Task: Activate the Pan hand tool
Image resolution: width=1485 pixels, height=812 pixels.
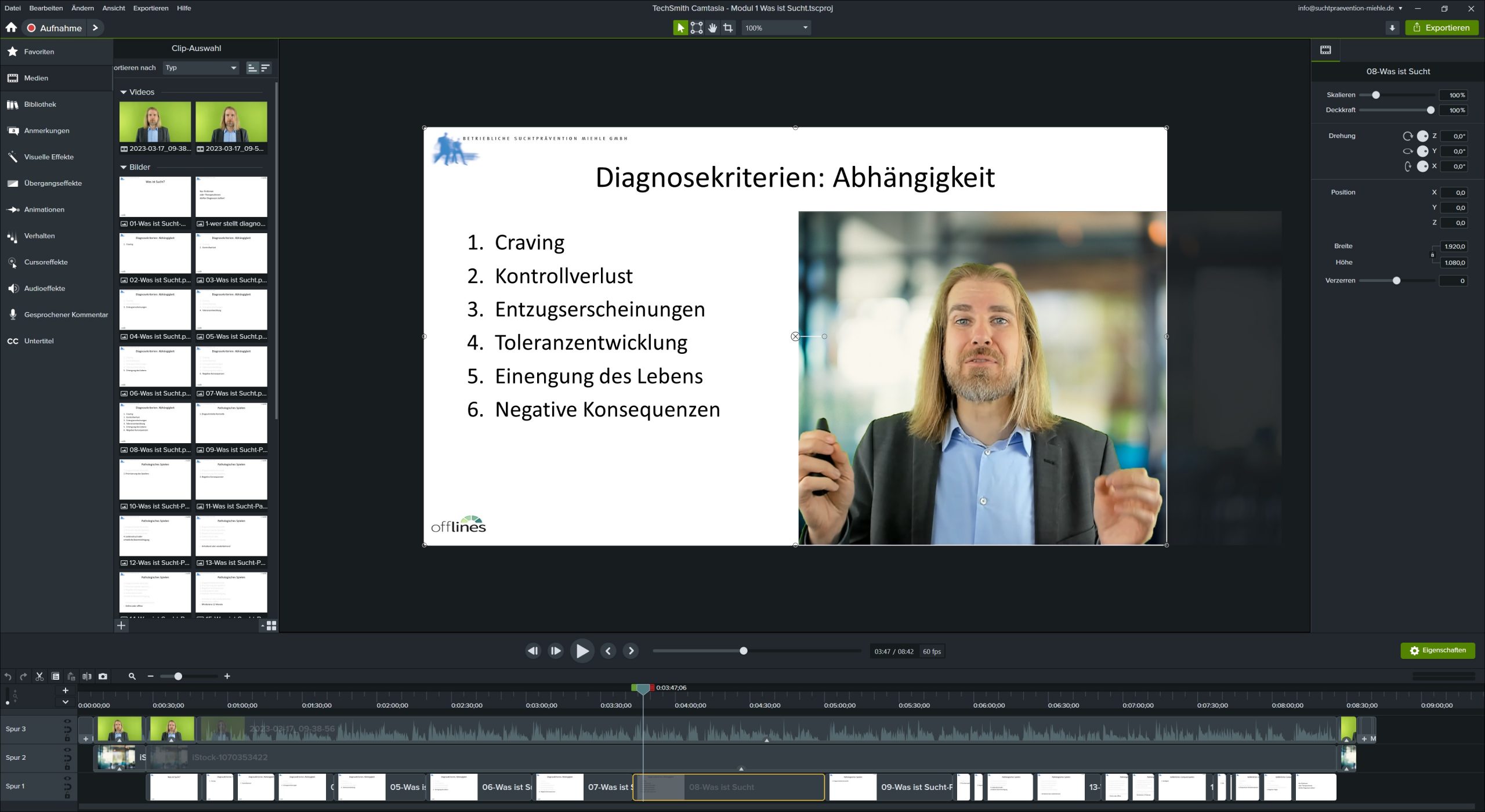Action: click(712, 27)
